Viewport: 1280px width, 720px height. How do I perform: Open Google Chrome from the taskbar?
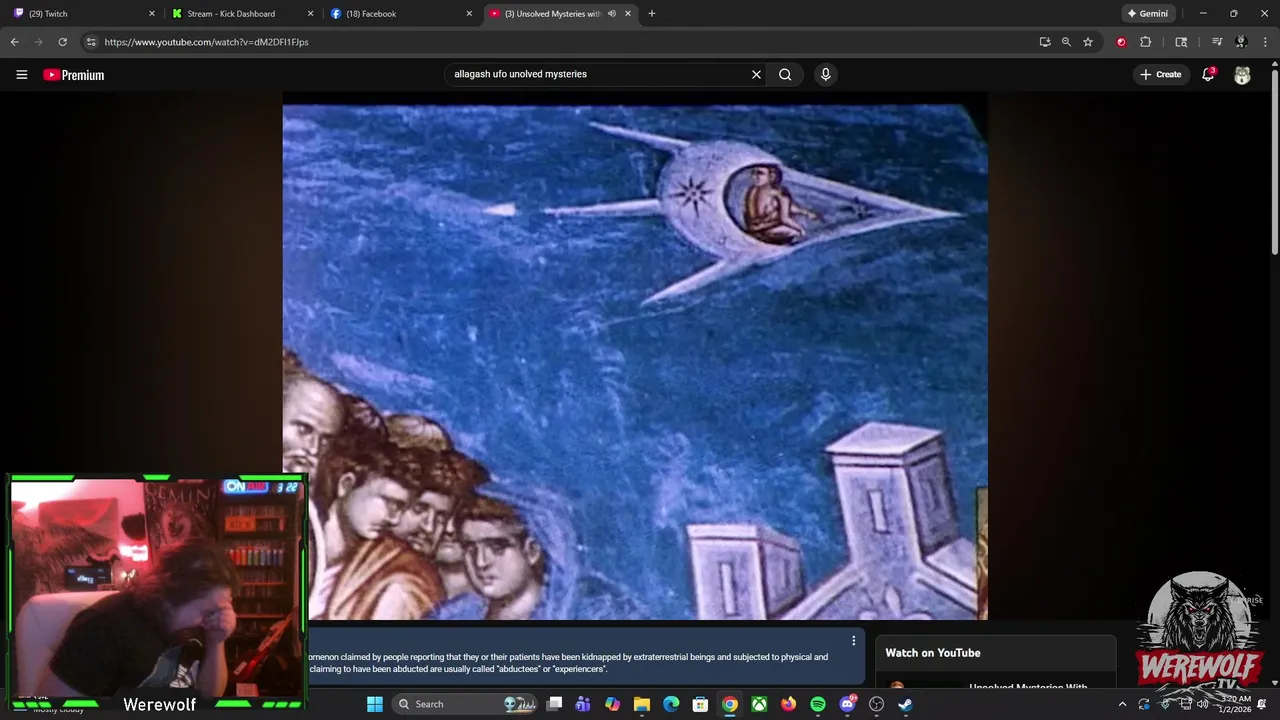[730, 704]
